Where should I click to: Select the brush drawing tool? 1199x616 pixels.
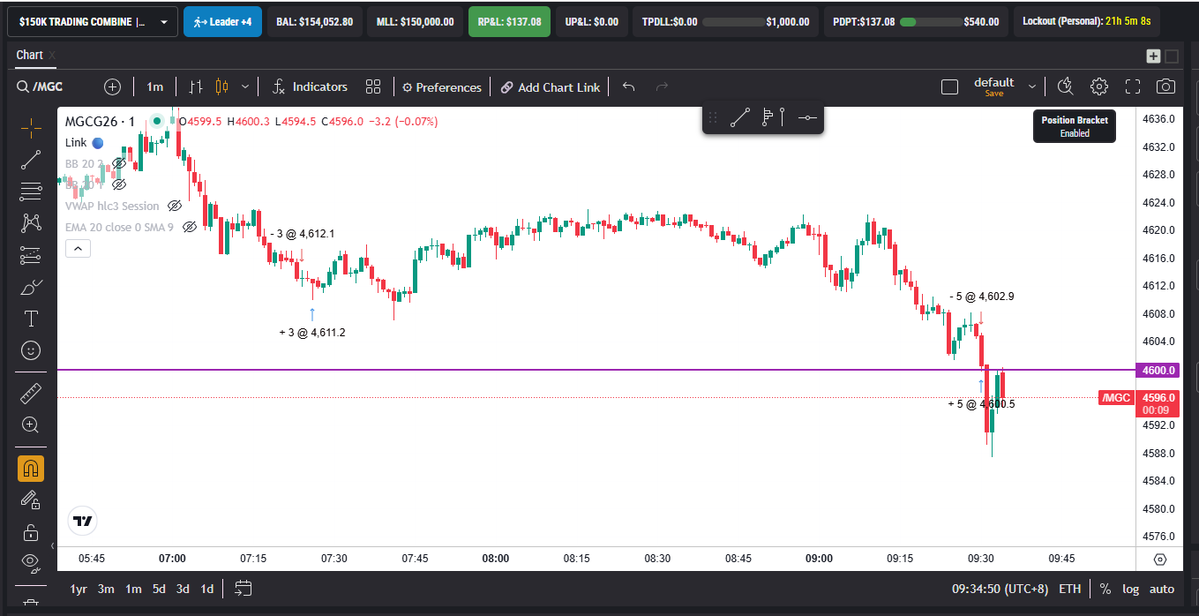(31, 287)
